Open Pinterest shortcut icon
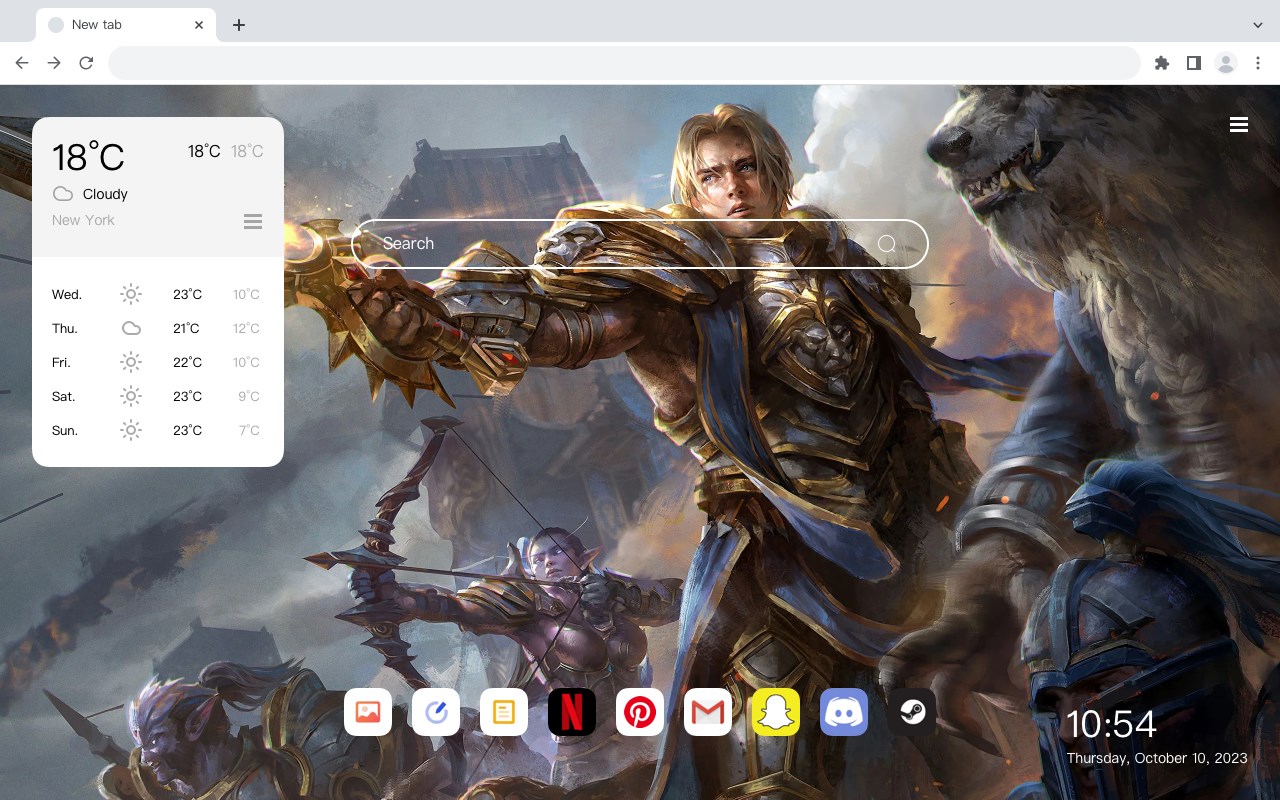1280x800 pixels. tap(640, 712)
